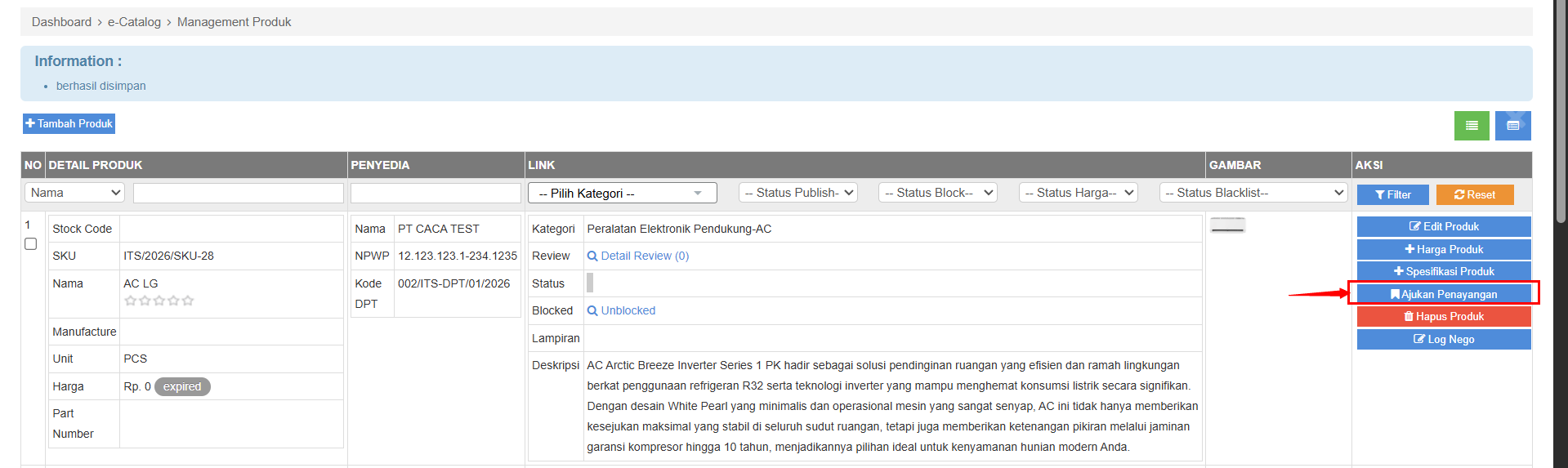Screen dimensions: 1568x468
Task: Open the Nama search field dropdown
Action: coord(75,193)
